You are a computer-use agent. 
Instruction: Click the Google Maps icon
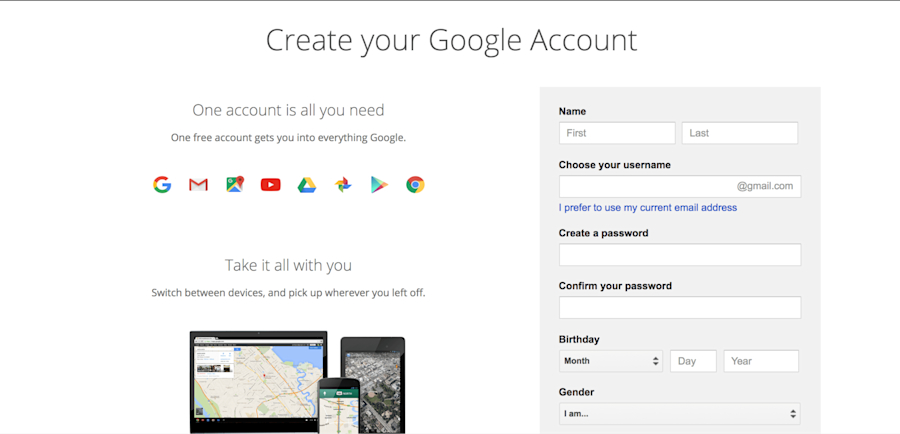(235, 184)
